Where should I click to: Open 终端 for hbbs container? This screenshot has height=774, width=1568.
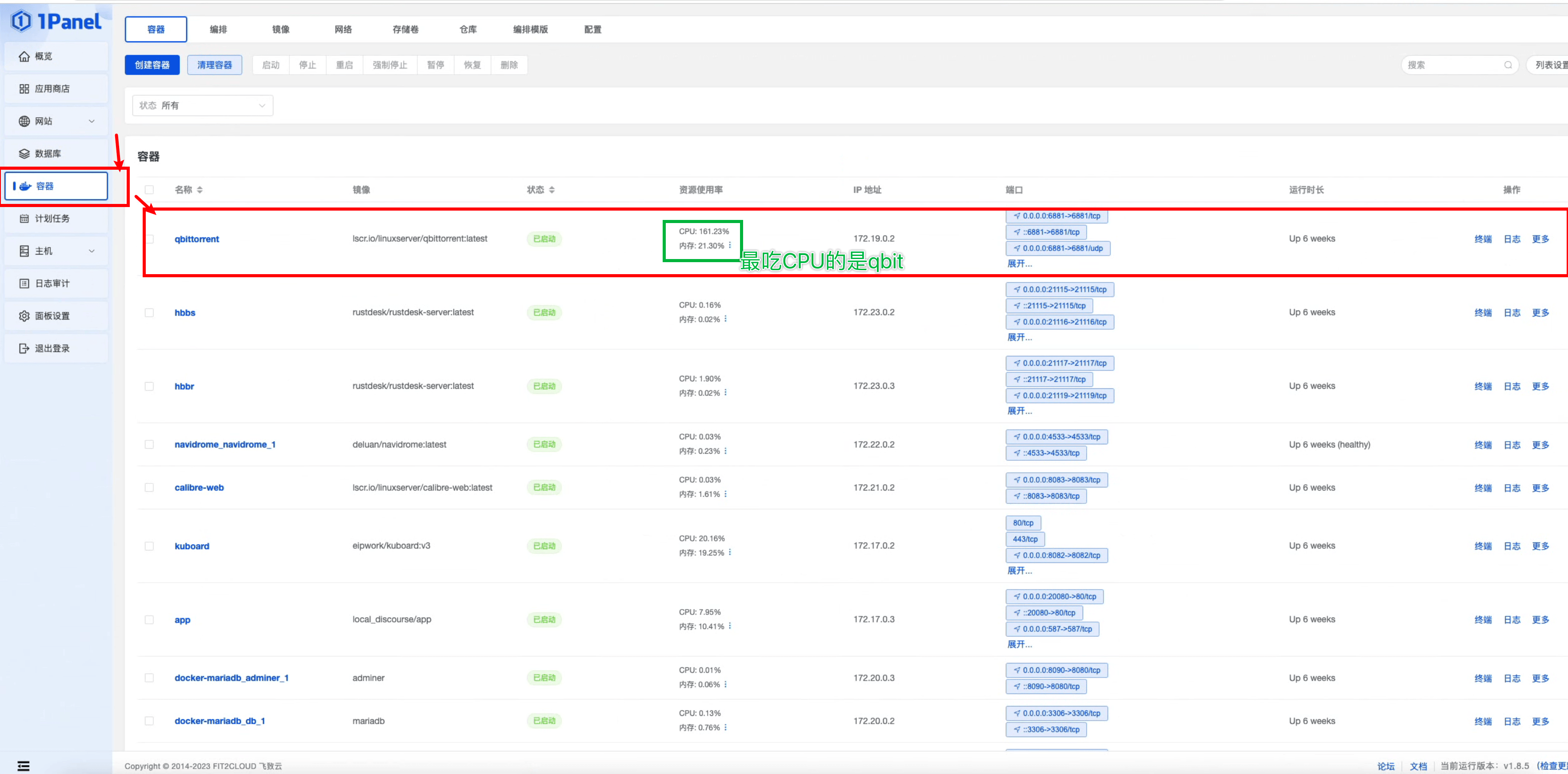[x=1483, y=313]
